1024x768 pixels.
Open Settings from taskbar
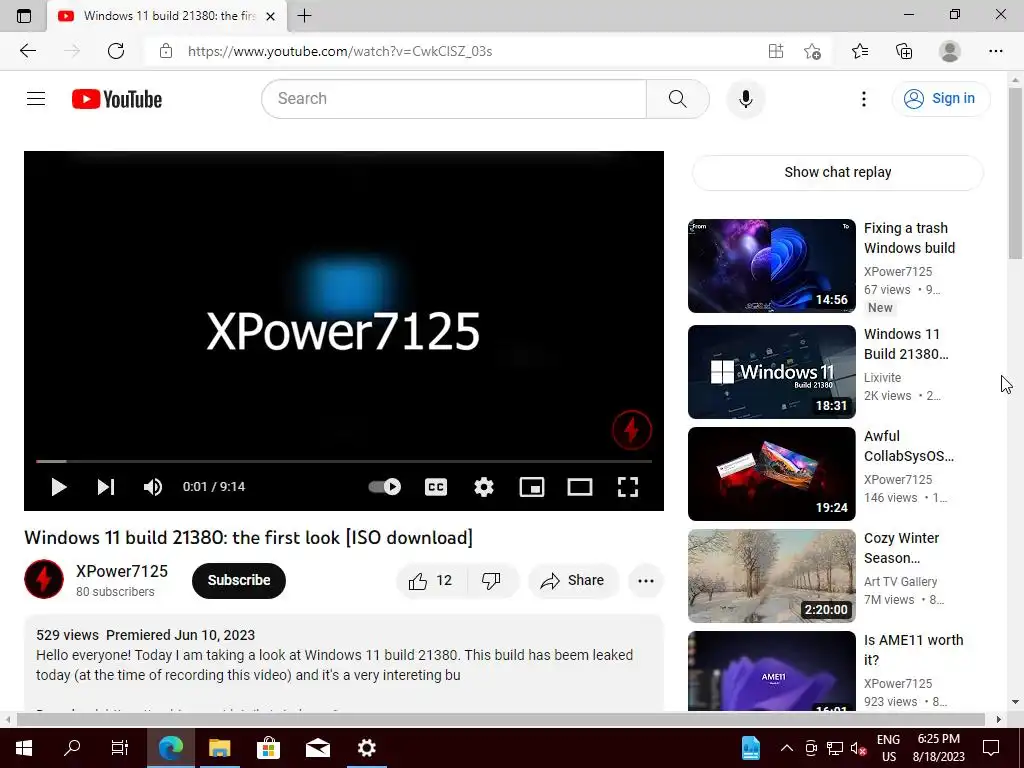pyautogui.click(x=366, y=748)
